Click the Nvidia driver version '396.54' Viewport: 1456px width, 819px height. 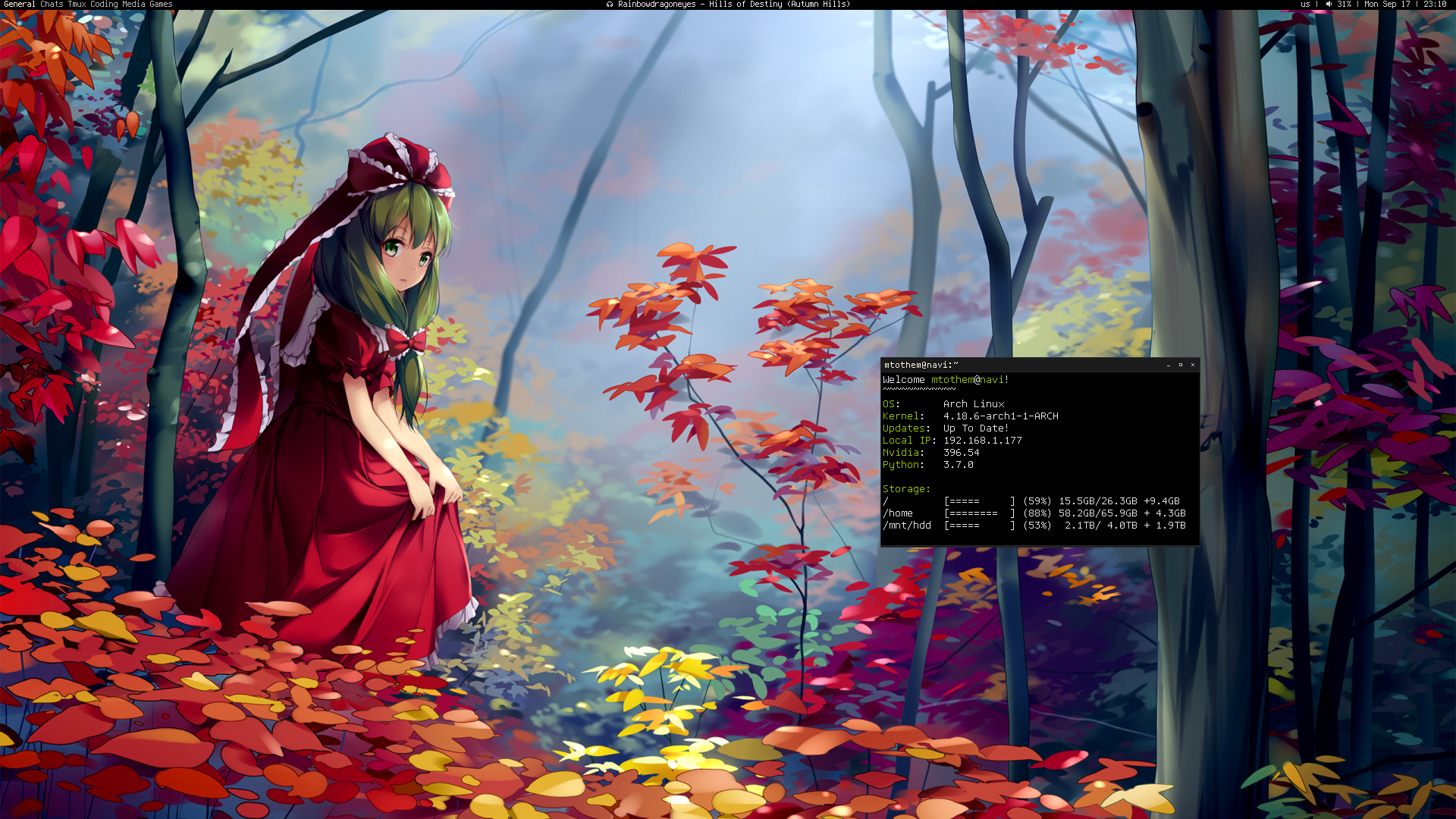click(962, 453)
